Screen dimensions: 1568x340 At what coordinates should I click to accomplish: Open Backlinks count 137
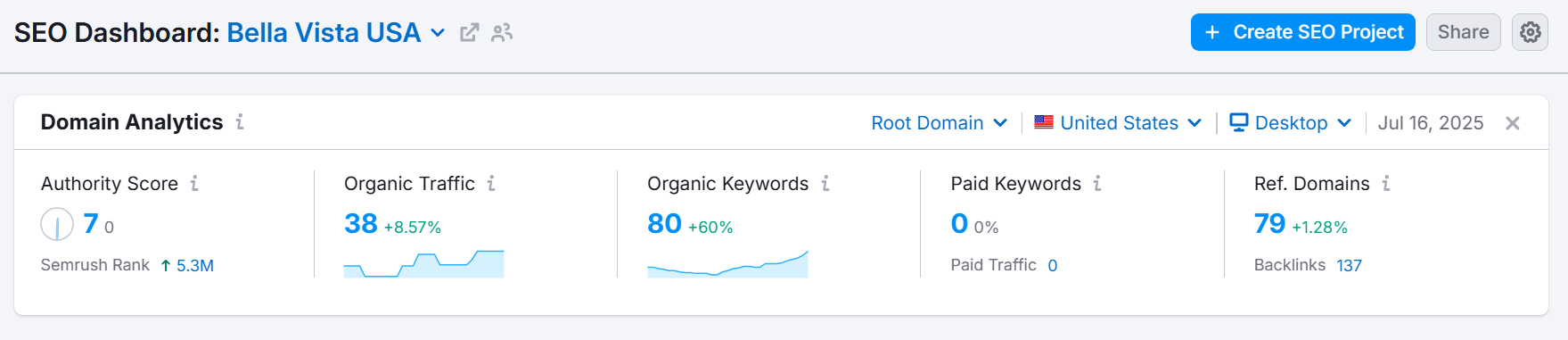(1349, 266)
